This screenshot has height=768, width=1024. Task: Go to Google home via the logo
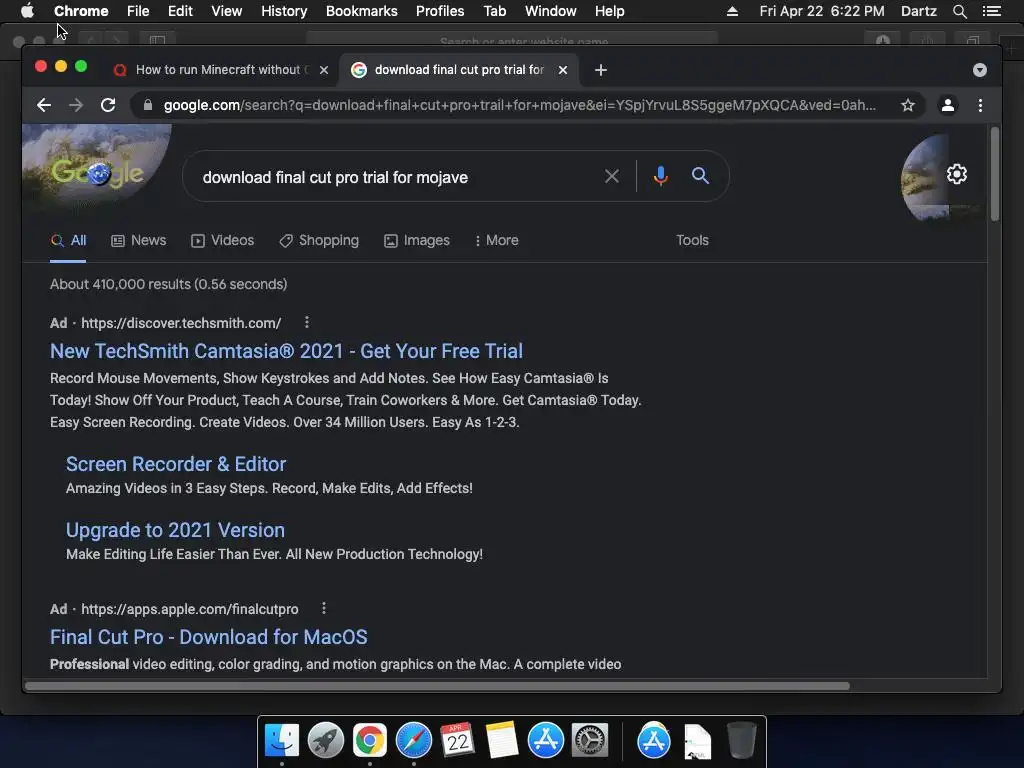[97, 173]
